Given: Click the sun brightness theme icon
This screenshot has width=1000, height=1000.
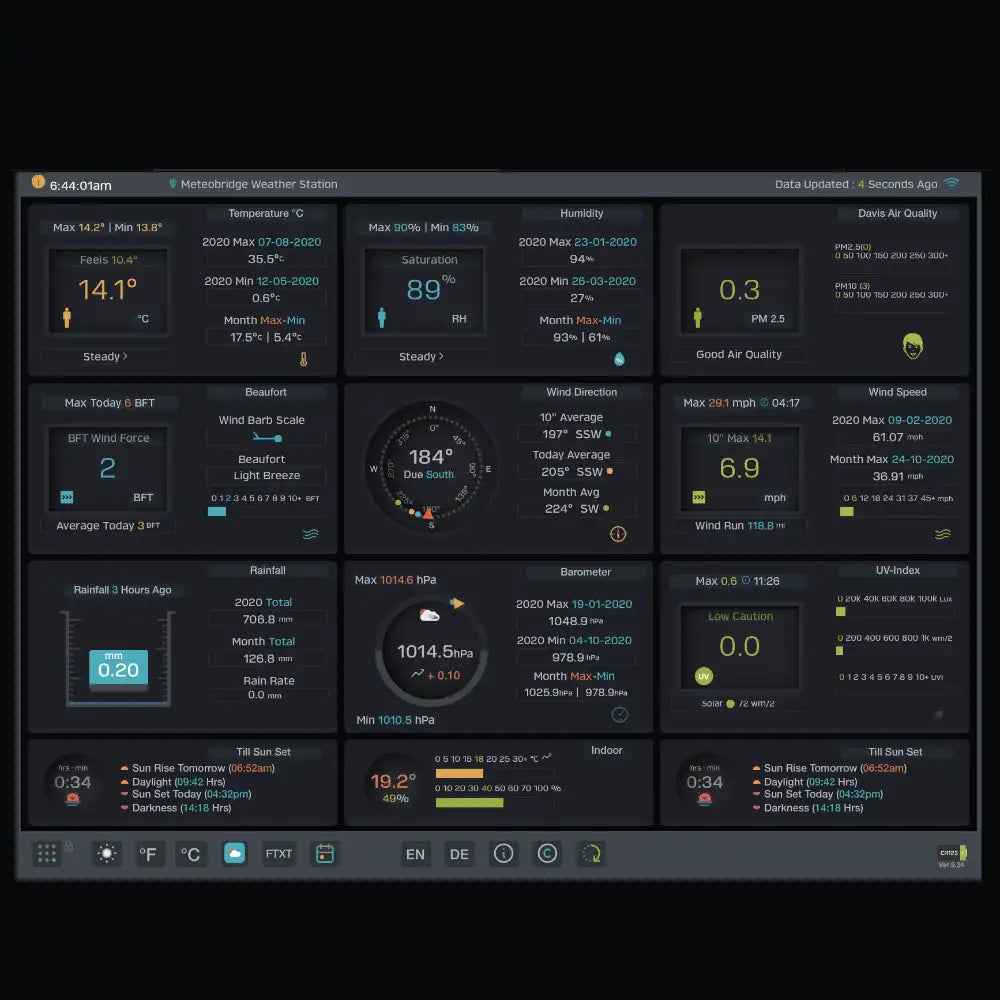Looking at the screenshot, I should click(x=107, y=854).
